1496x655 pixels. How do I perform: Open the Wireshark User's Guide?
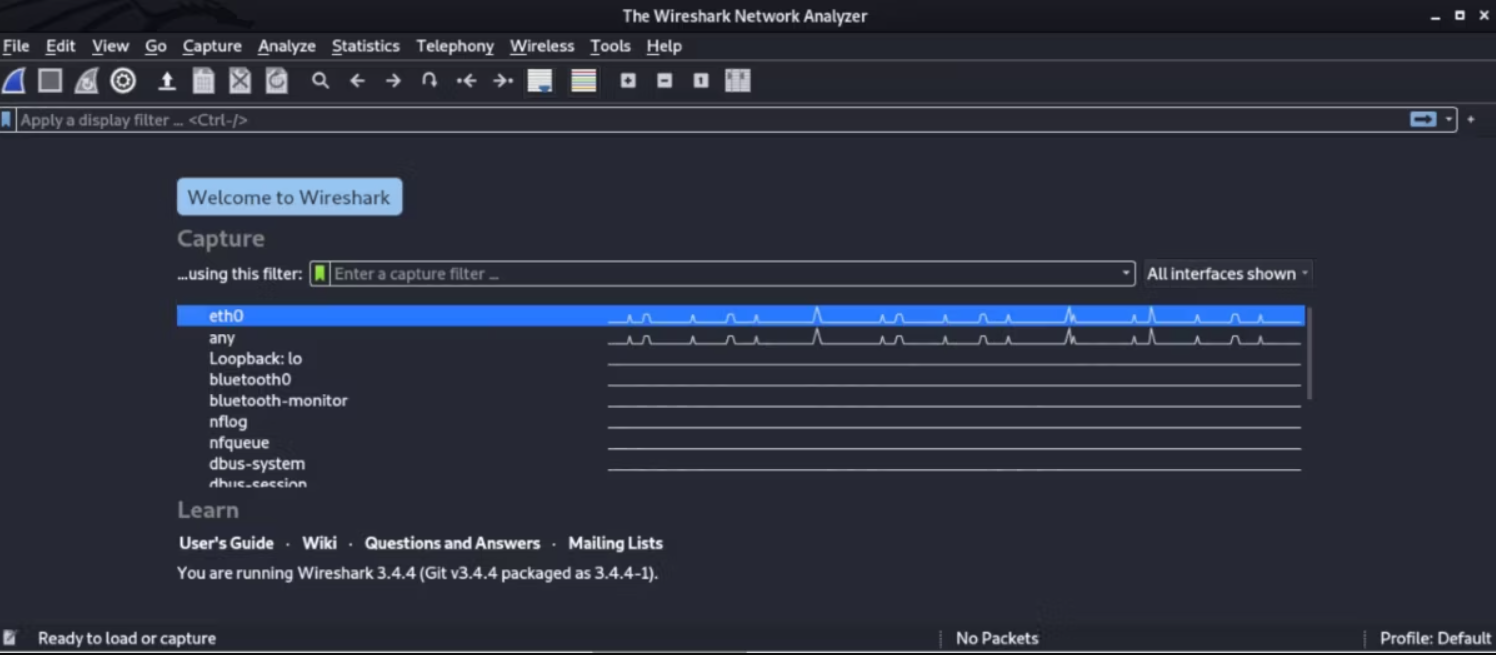point(226,543)
